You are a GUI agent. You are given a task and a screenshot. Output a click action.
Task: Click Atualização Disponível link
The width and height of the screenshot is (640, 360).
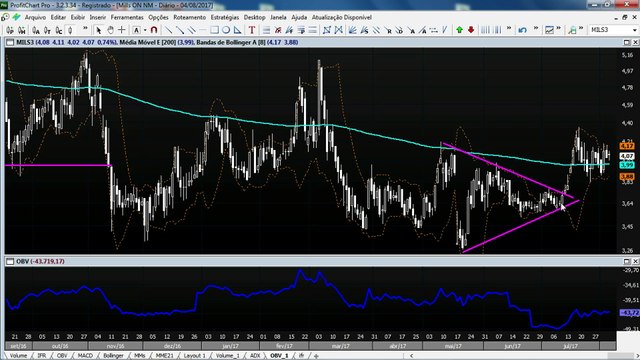click(342, 18)
